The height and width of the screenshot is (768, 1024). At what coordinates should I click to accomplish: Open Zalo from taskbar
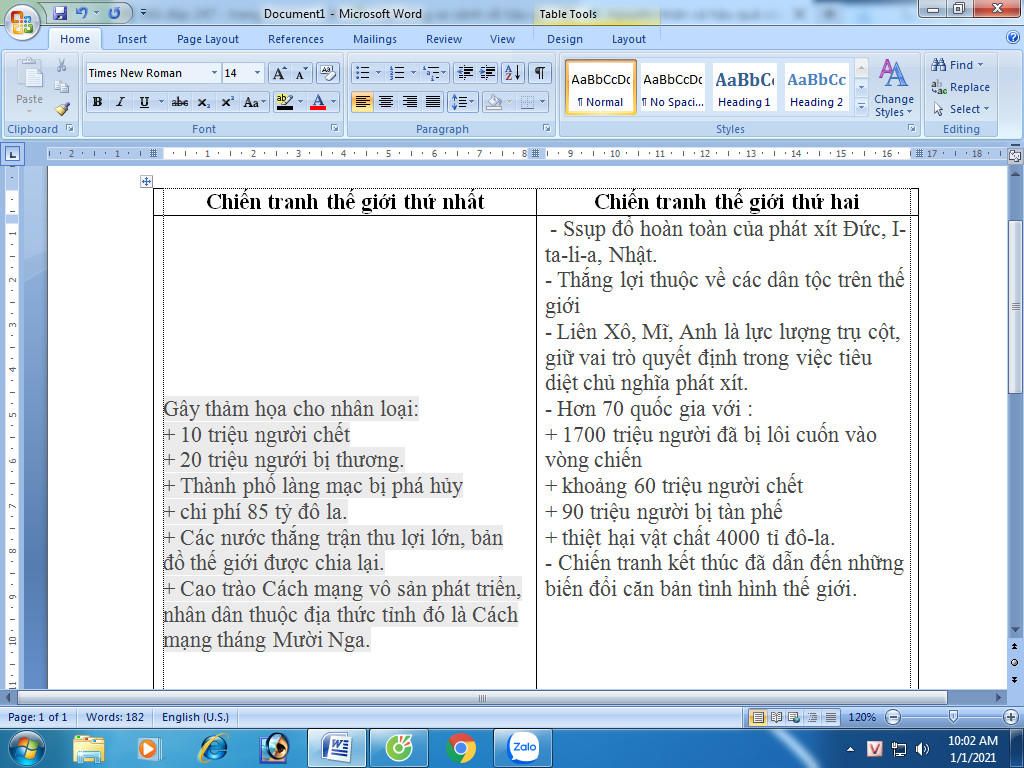(524, 748)
